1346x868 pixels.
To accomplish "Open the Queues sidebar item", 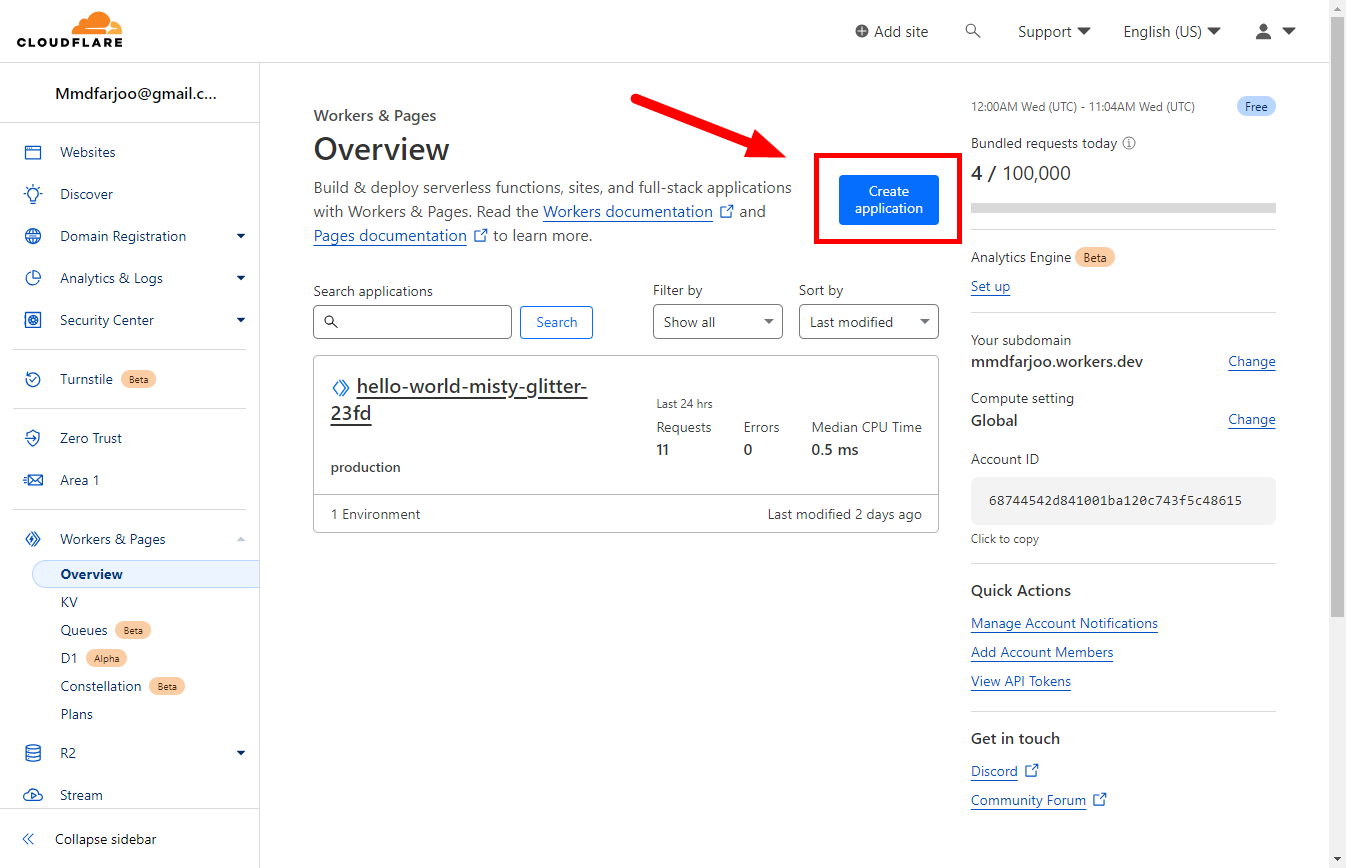I will click(84, 630).
